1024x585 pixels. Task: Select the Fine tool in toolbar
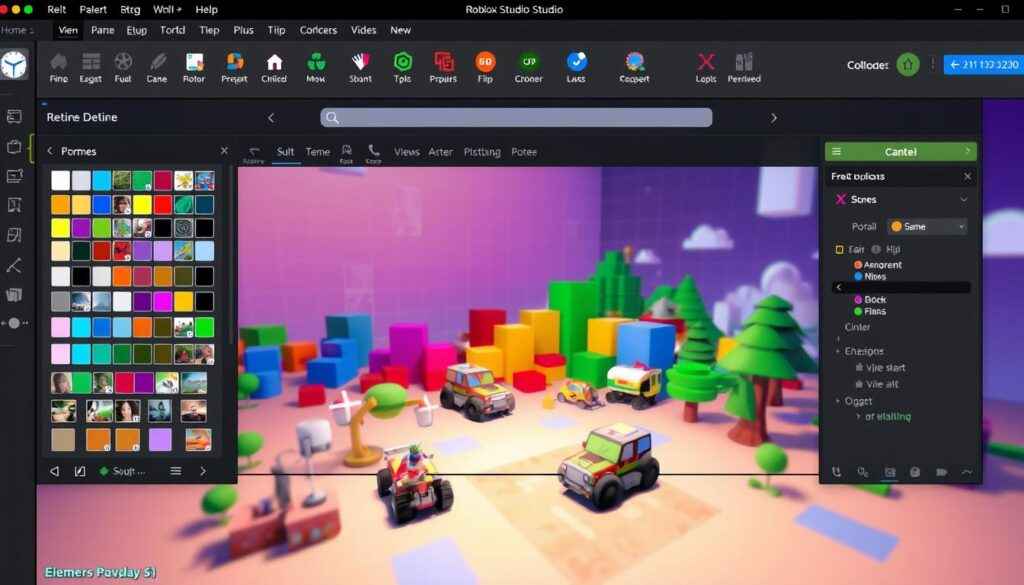coord(58,68)
